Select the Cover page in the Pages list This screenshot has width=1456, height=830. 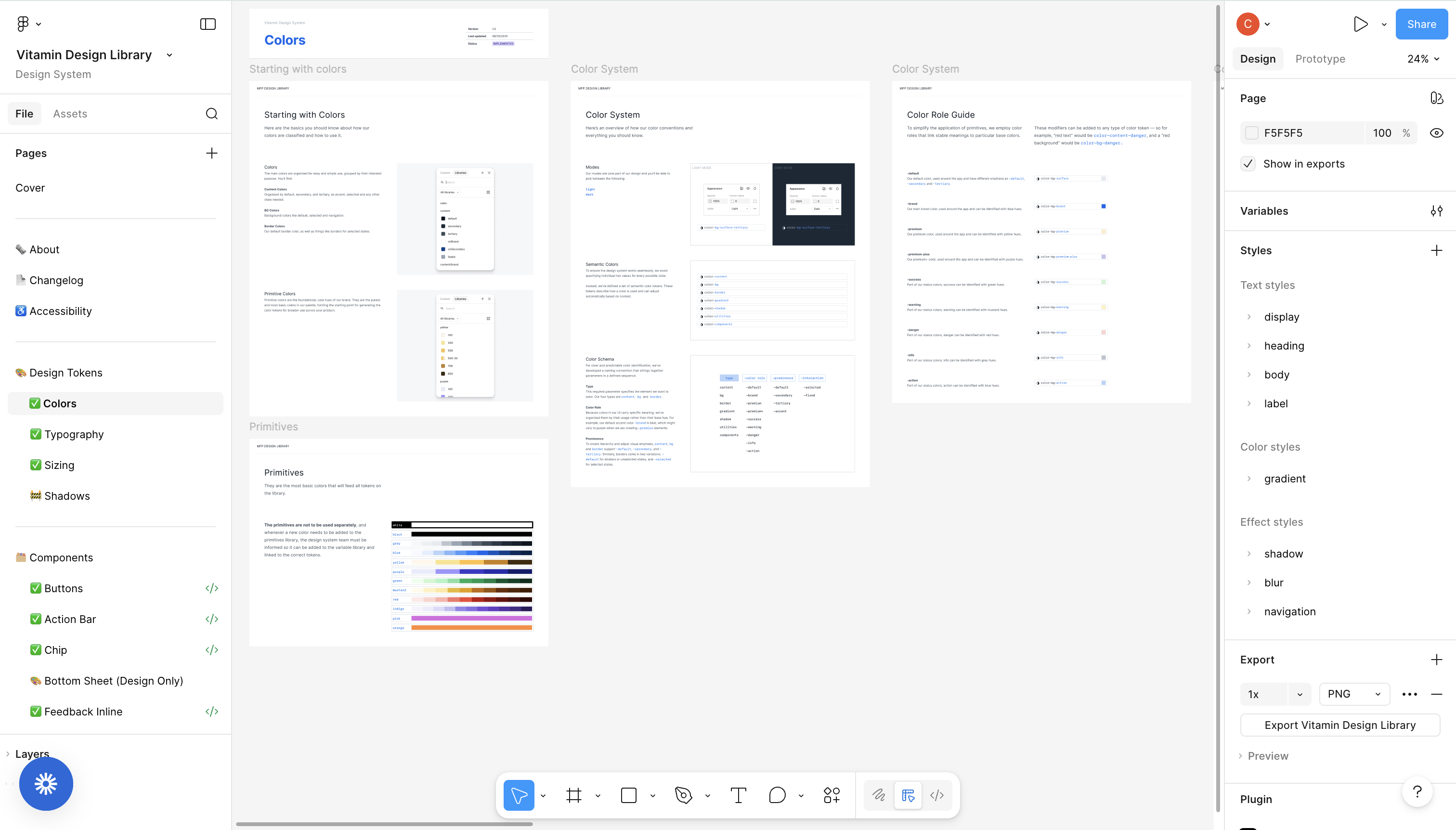(30, 188)
